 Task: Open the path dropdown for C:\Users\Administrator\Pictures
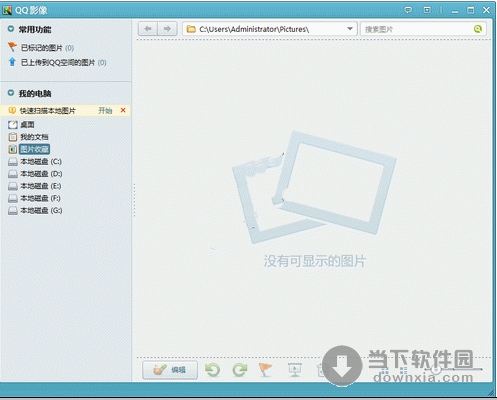click(x=350, y=29)
